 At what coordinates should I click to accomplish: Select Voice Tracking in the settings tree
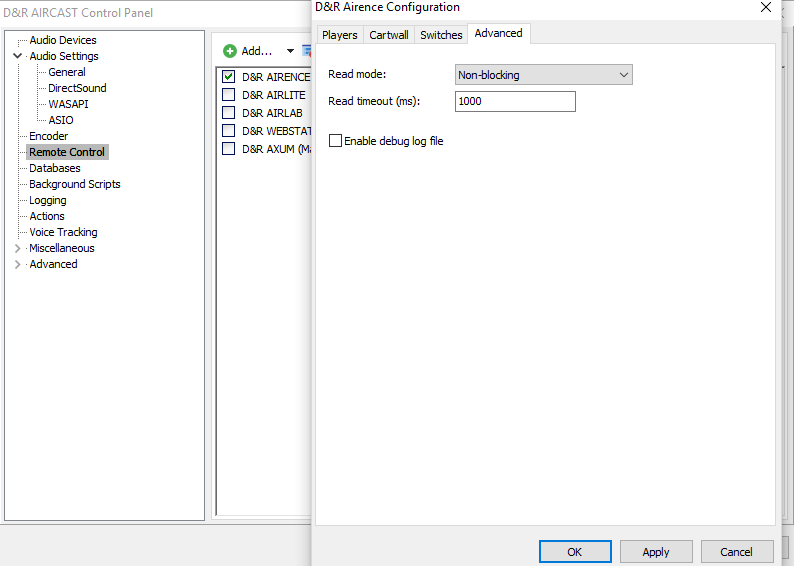63,232
